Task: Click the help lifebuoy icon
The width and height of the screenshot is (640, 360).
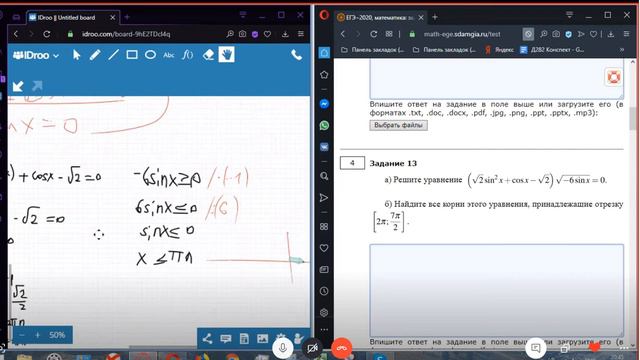Action: 613,77
